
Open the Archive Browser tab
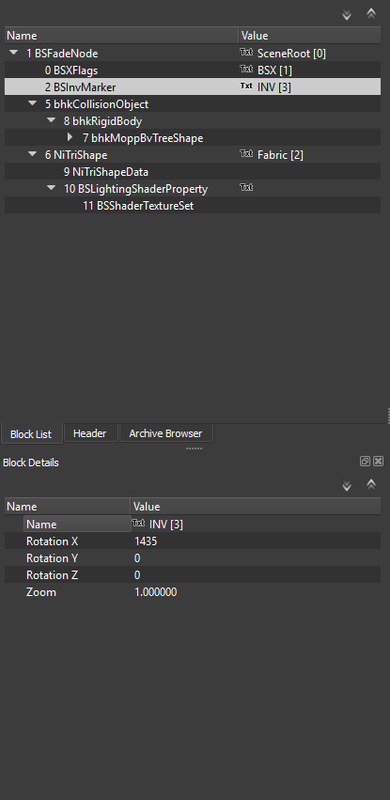click(165, 433)
